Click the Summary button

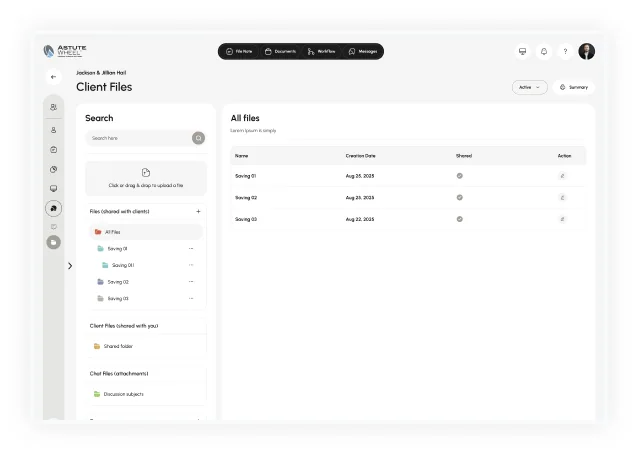tap(574, 87)
